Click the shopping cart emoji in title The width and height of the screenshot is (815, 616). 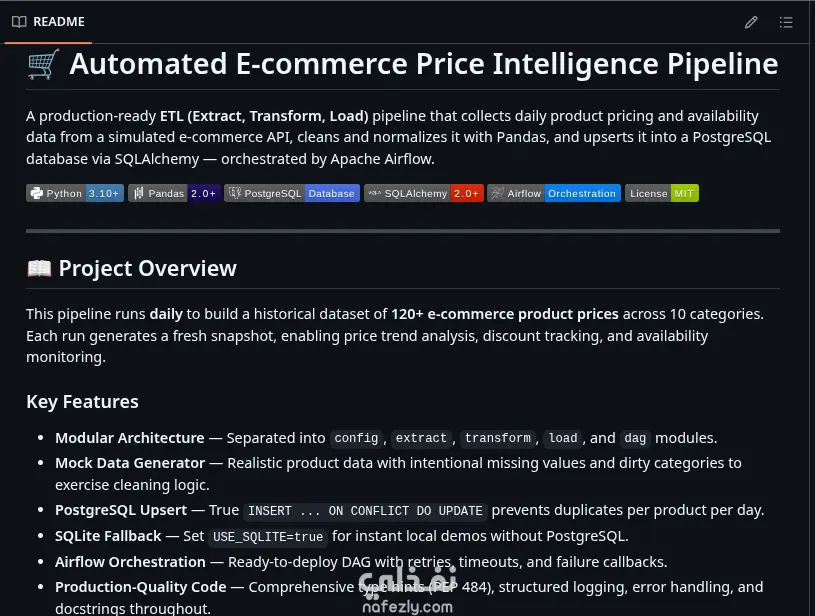click(x=44, y=64)
